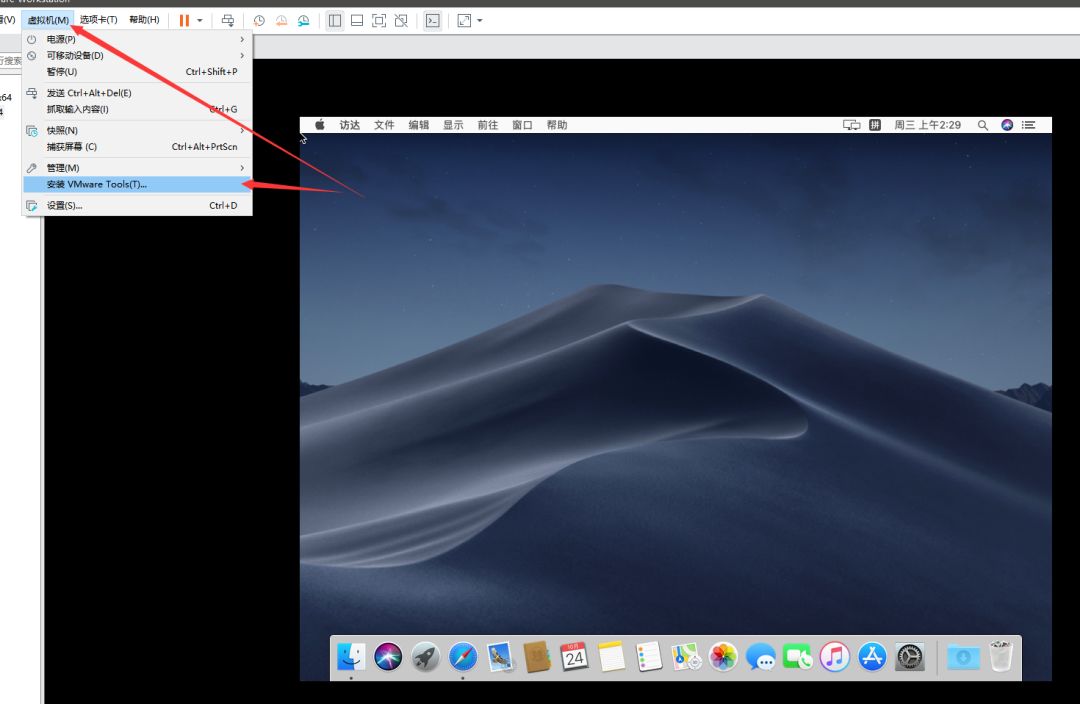Click the 拼 input method icon
This screenshot has height=704, width=1080.
click(x=875, y=125)
